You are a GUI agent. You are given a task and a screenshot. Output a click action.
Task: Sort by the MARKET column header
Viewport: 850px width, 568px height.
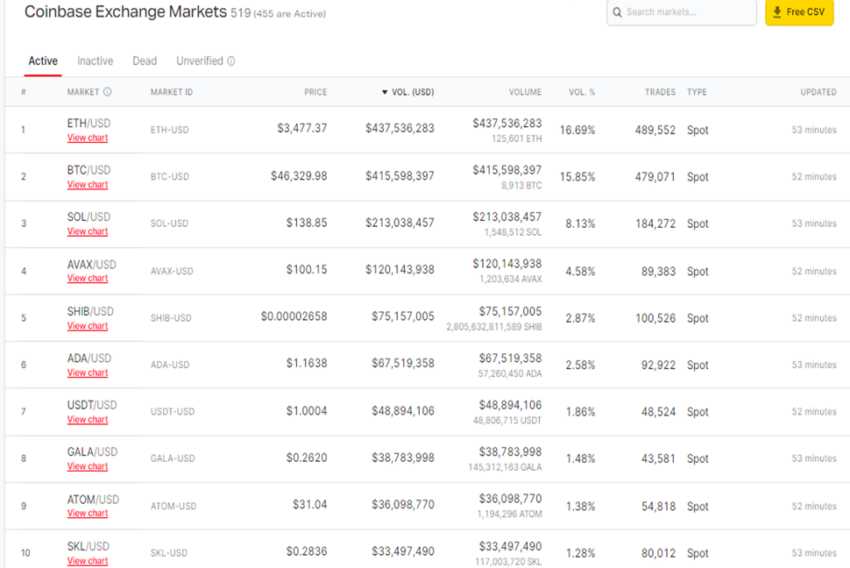coord(83,92)
